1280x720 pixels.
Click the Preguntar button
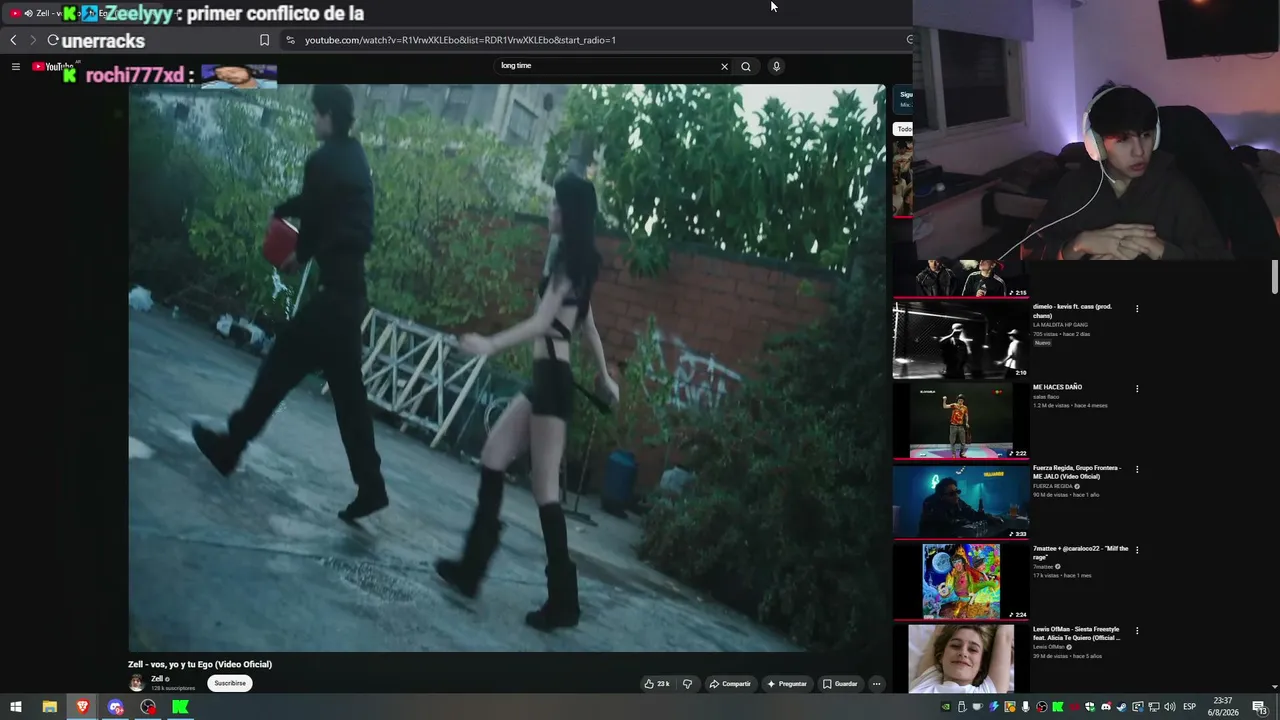click(787, 684)
